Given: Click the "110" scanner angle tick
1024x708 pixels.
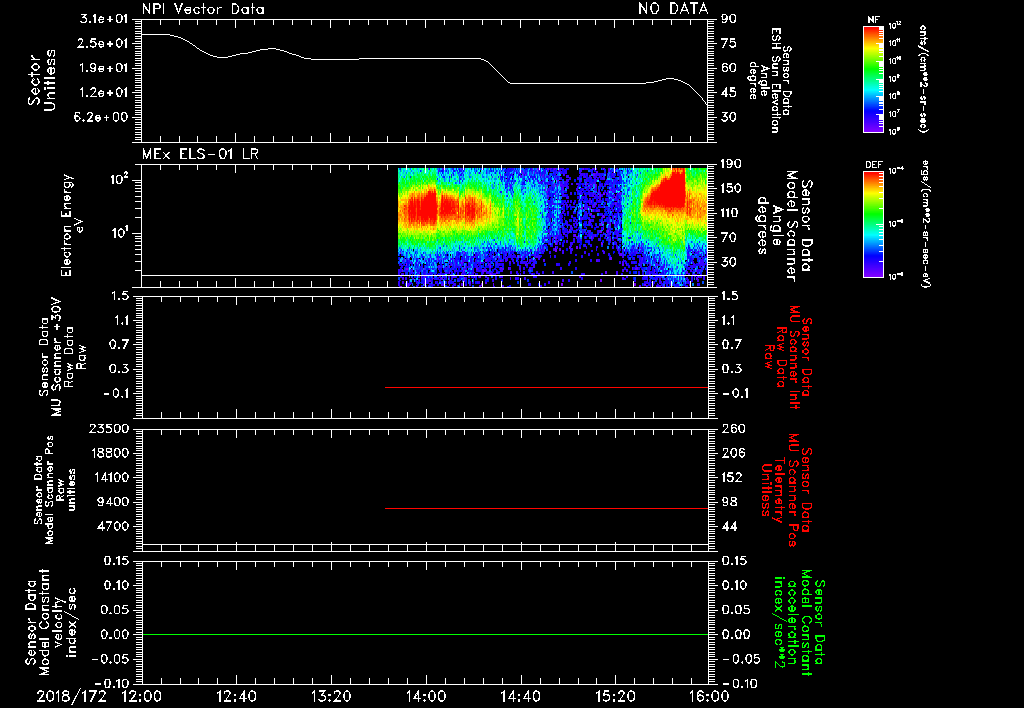Looking at the screenshot, I should tap(731, 213).
